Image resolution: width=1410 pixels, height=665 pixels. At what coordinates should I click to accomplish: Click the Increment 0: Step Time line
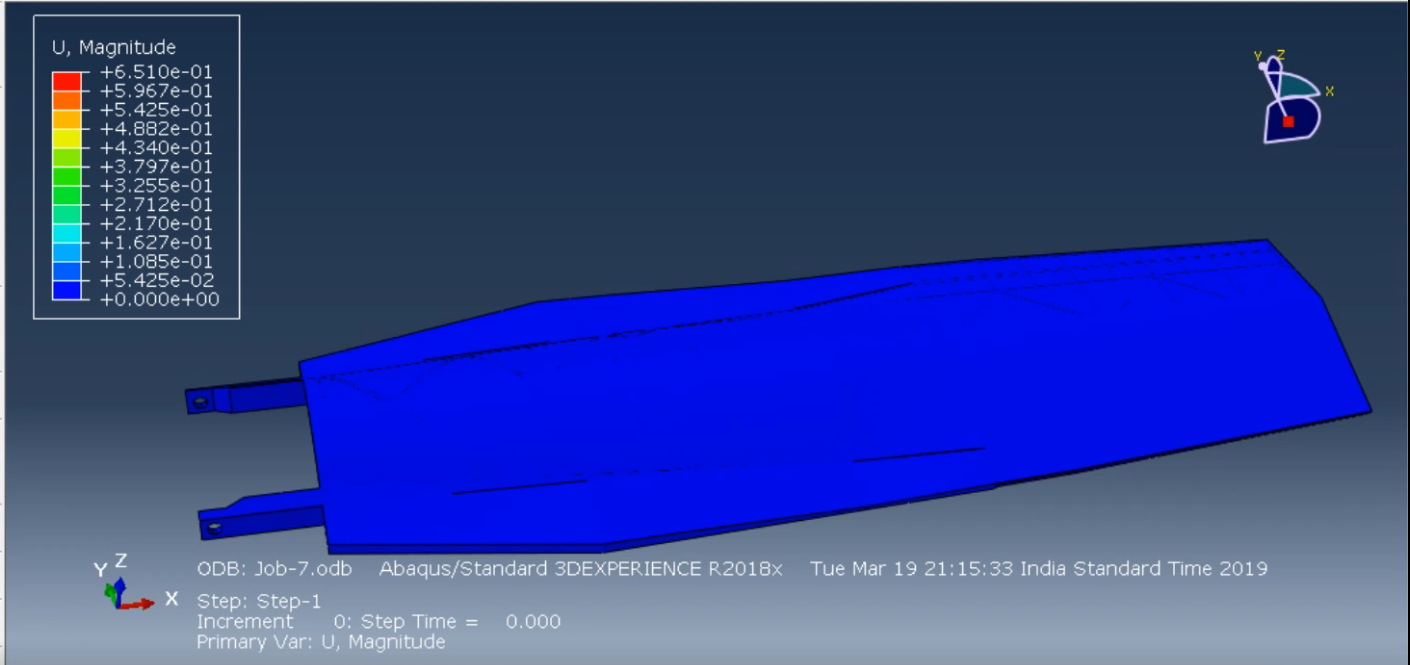tap(379, 622)
